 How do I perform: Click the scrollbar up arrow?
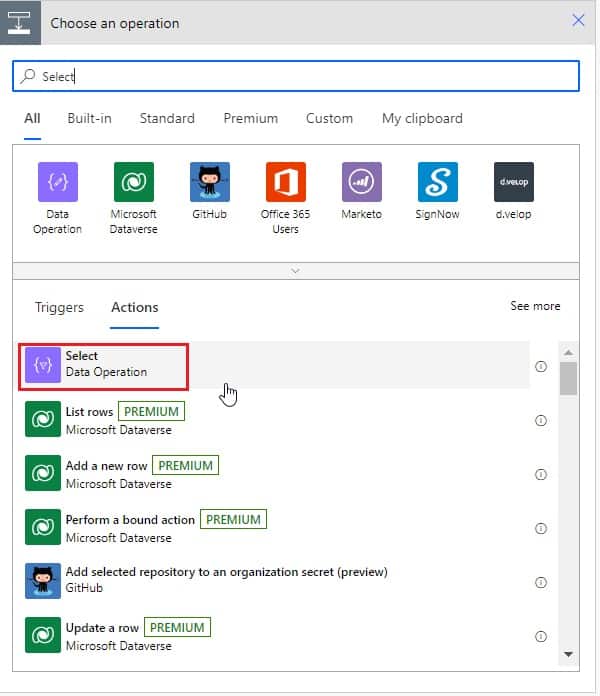tap(568, 353)
